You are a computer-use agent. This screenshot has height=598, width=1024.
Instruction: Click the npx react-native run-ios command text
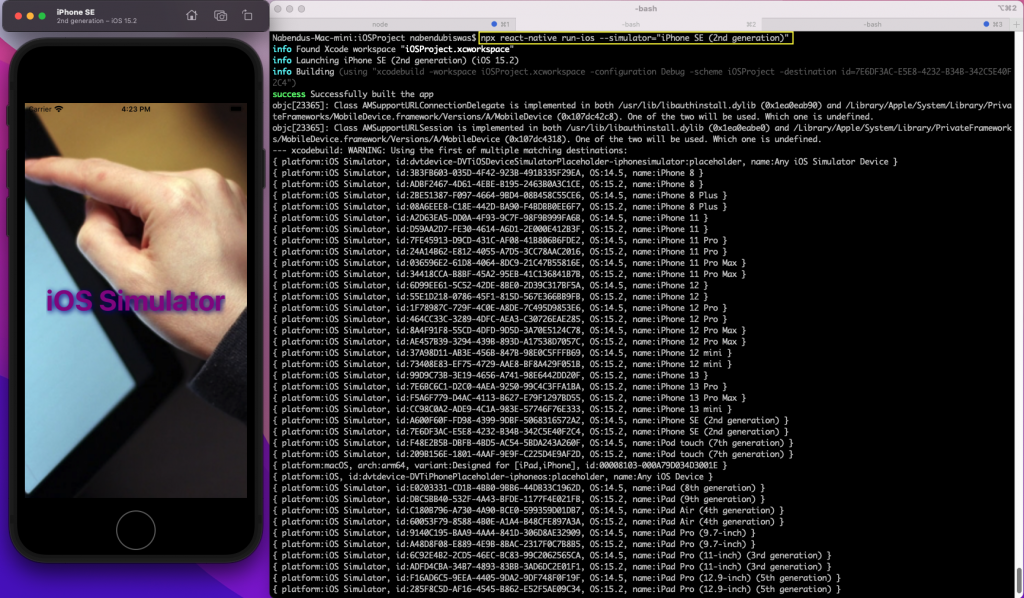(x=635, y=38)
